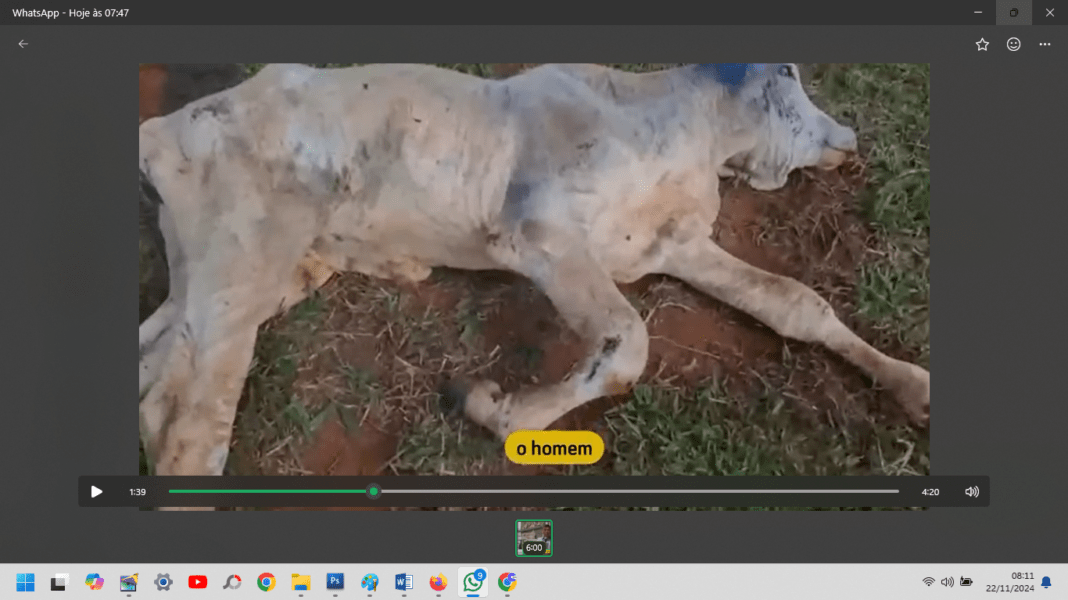Viewport: 1068px width, 600px height.
Task: Star this video as favorite
Action: click(981, 44)
